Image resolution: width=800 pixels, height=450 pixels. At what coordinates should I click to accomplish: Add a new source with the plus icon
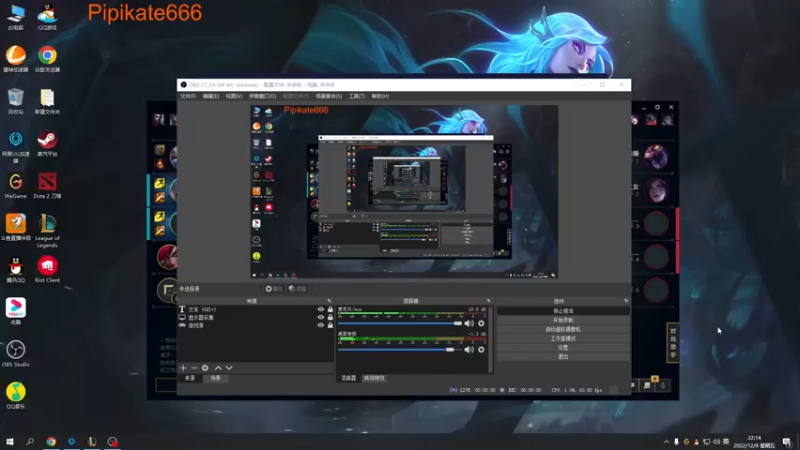pos(183,368)
